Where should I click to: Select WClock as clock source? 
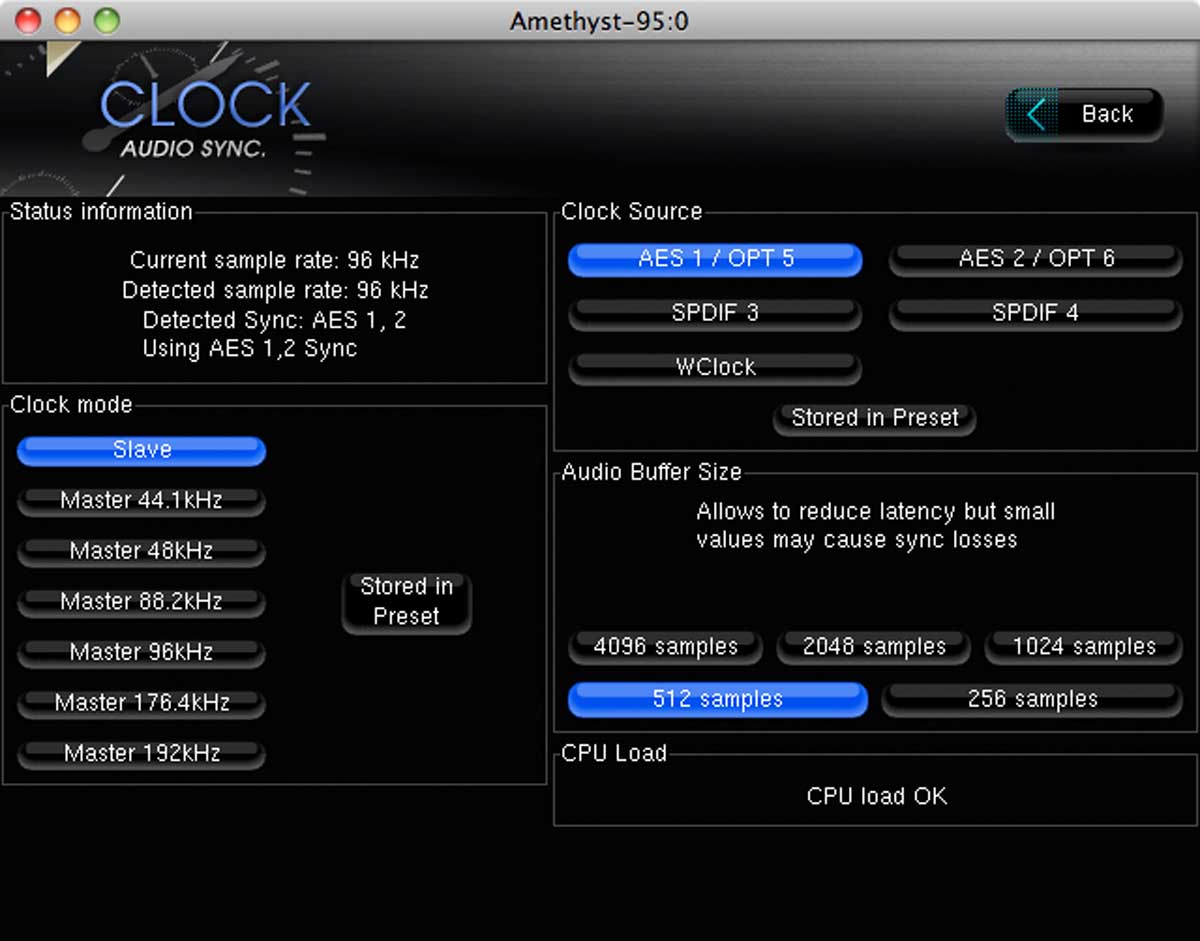(715, 368)
